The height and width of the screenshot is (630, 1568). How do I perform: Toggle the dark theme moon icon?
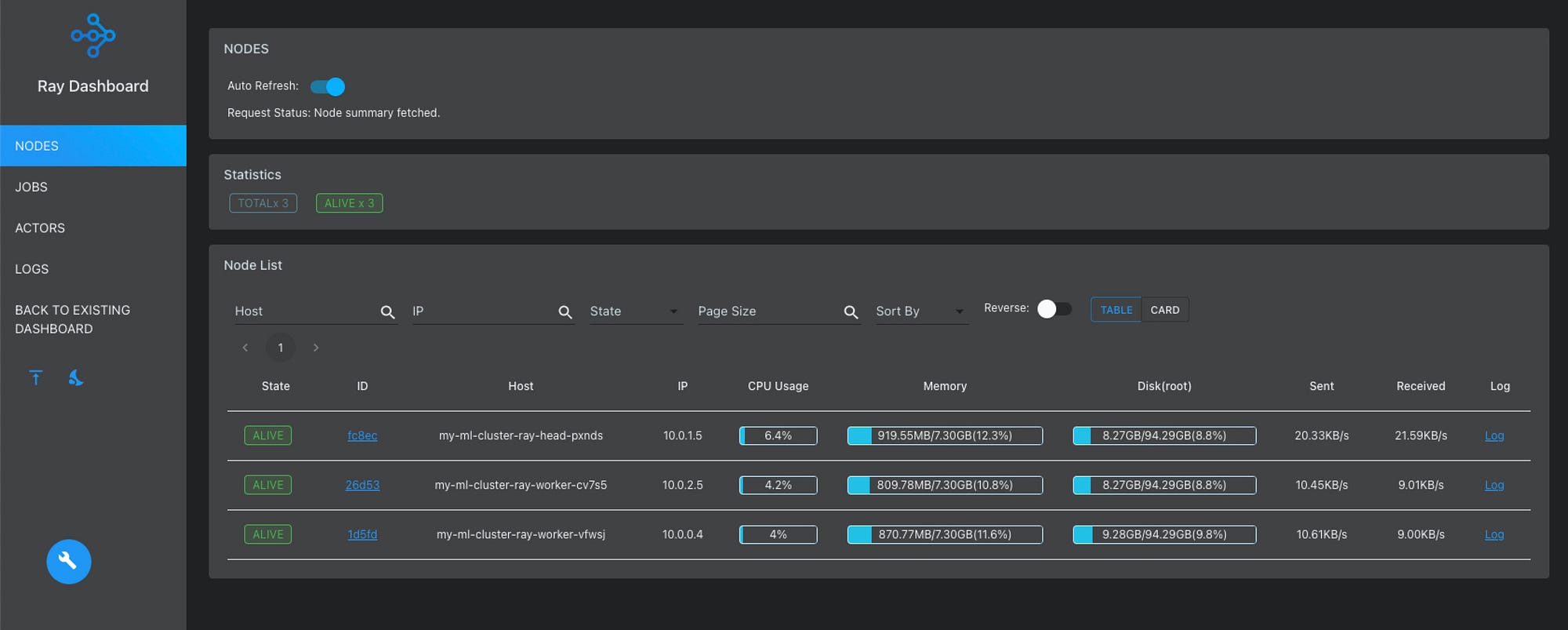coord(76,378)
